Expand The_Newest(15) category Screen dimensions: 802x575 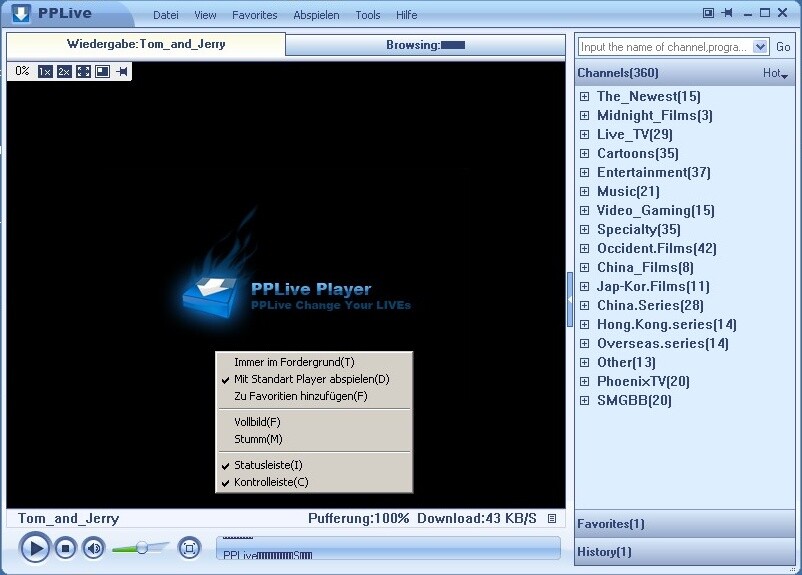tap(584, 96)
